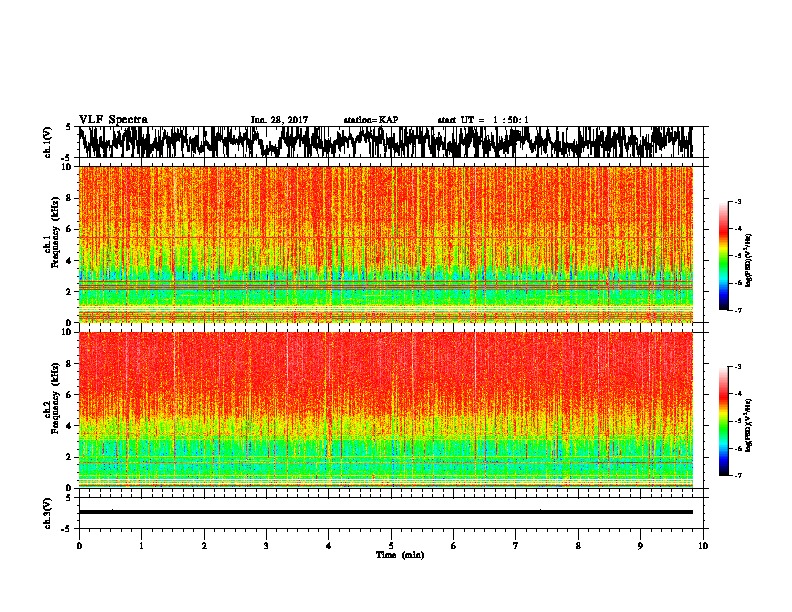Viewport: 792px width, 612px height.
Task: Click time axis tick label '3'
Action: [266, 546]
